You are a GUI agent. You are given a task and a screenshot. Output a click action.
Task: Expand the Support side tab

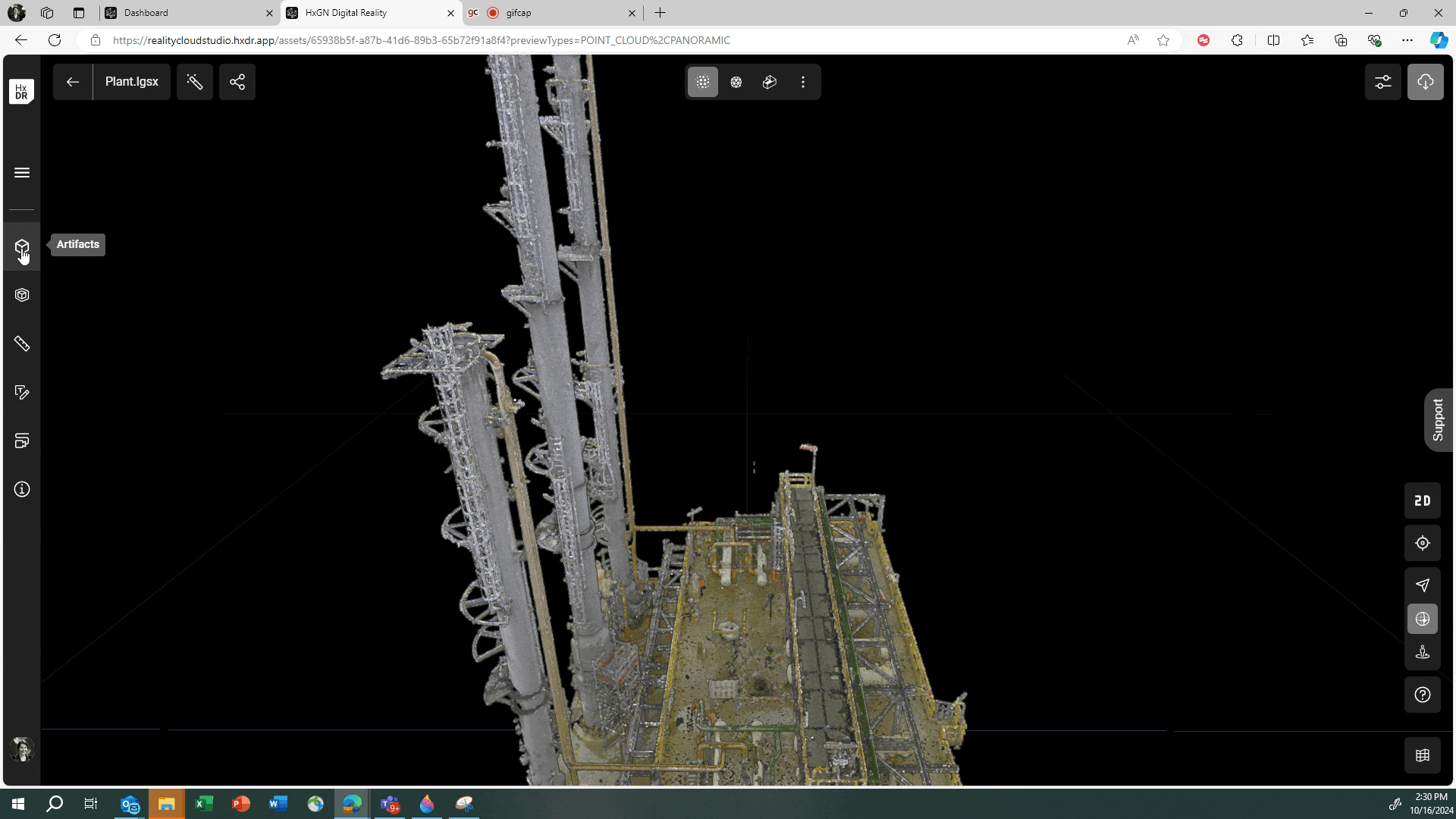coord(1438,420)
